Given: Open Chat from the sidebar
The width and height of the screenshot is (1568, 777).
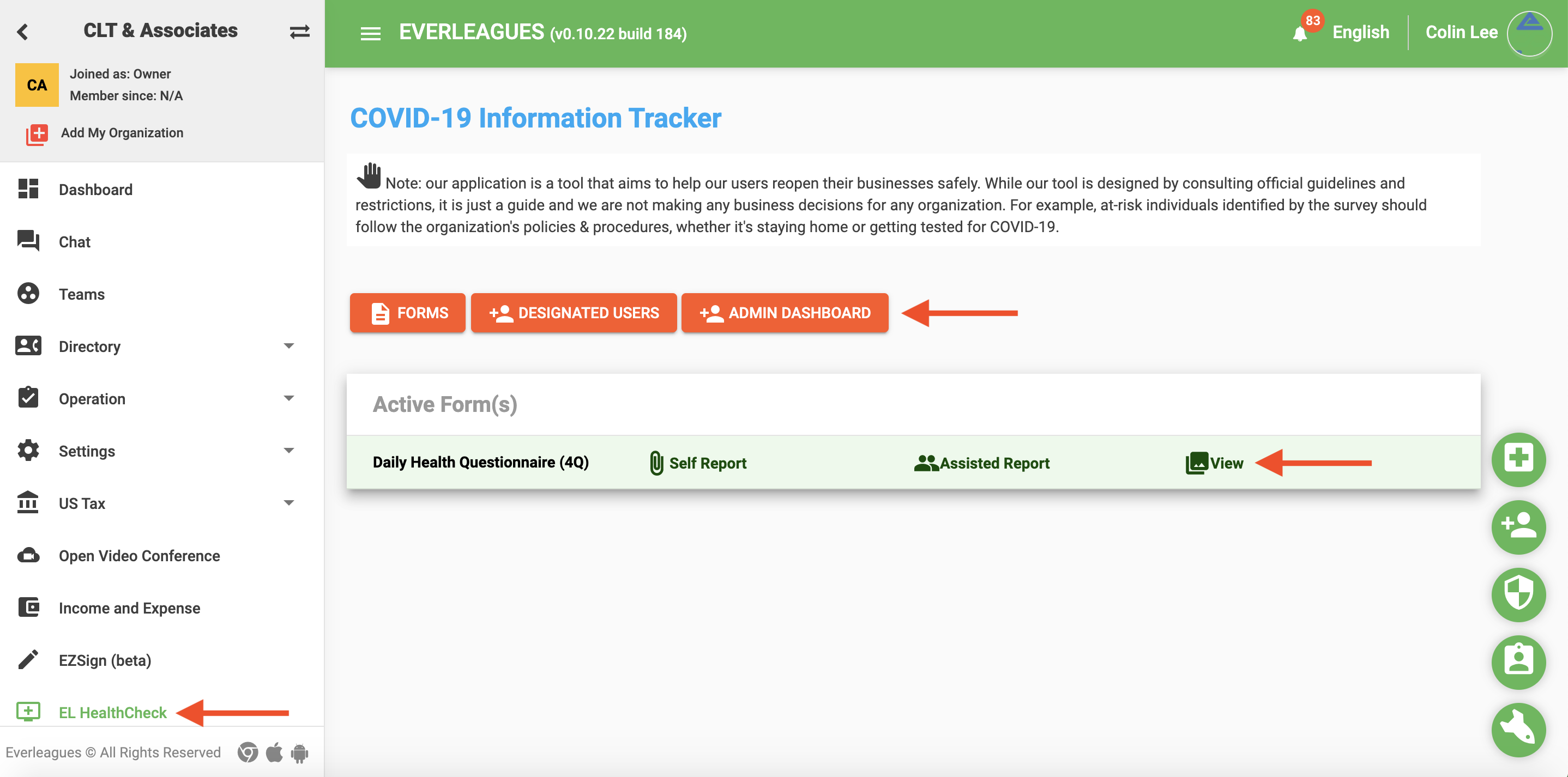Looking at the screenshot, I should pos(74,242).
